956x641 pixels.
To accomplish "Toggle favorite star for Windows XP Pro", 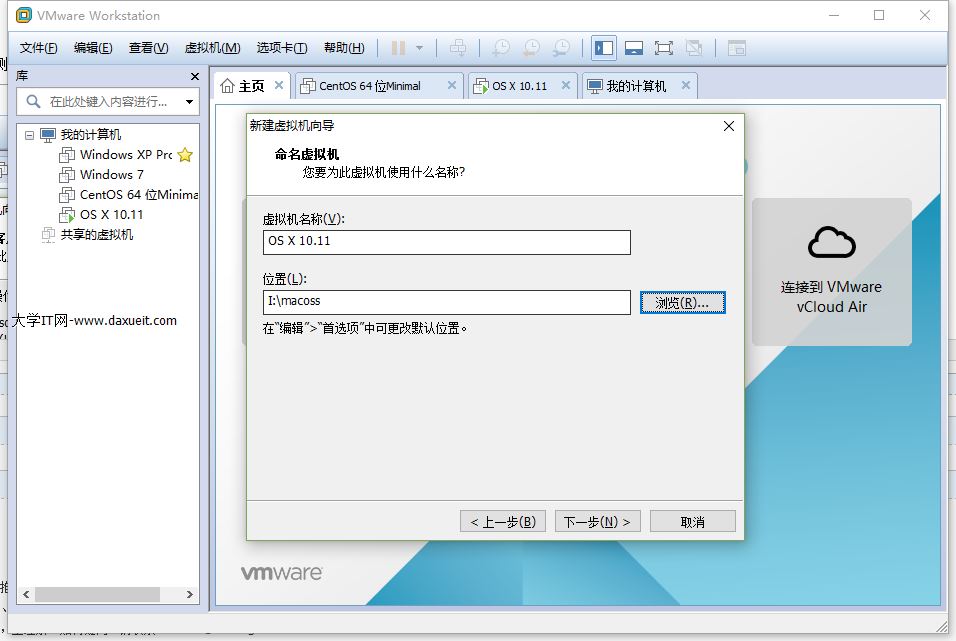I will [185, 155].
